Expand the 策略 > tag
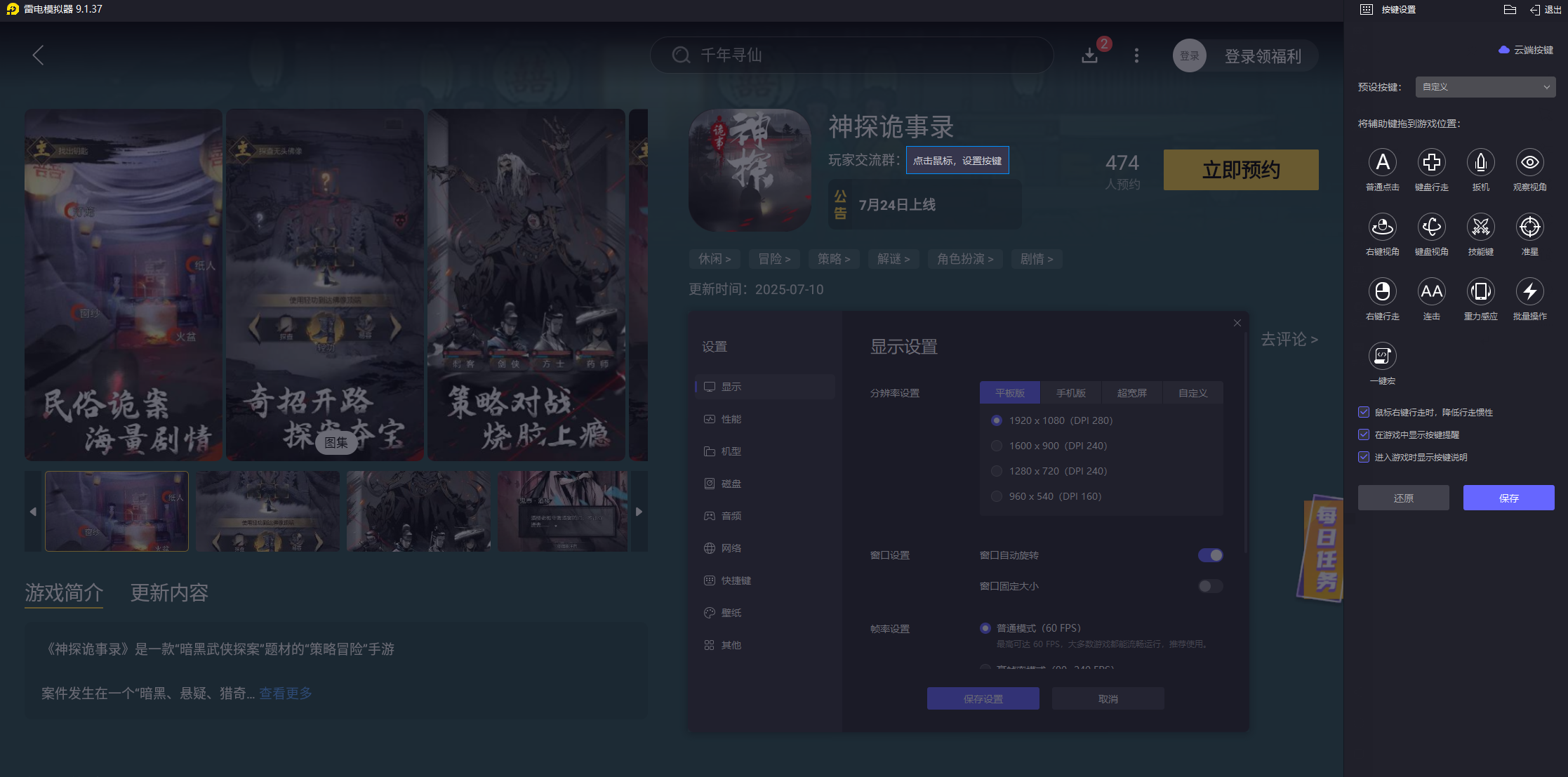Image resolution: width=1568 pixels, height=777 pixels. click(x=834, y=259)
